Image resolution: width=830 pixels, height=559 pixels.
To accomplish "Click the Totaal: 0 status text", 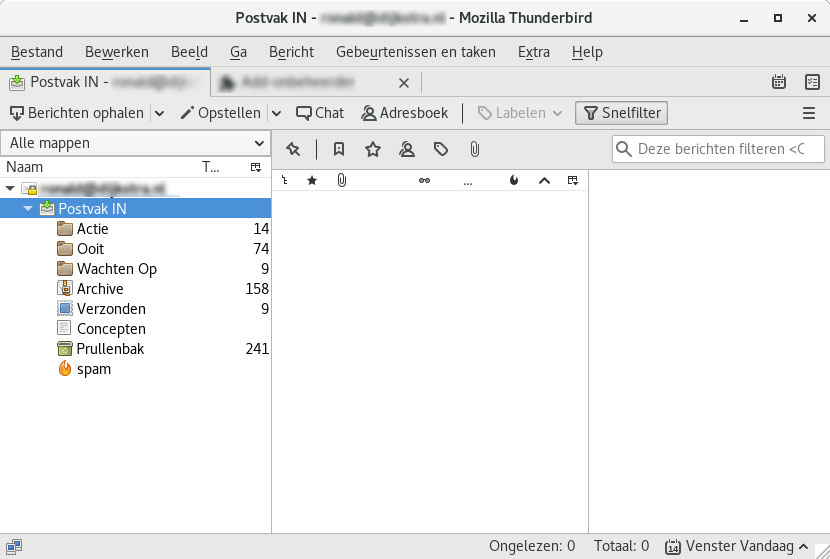I will (621, 546).
